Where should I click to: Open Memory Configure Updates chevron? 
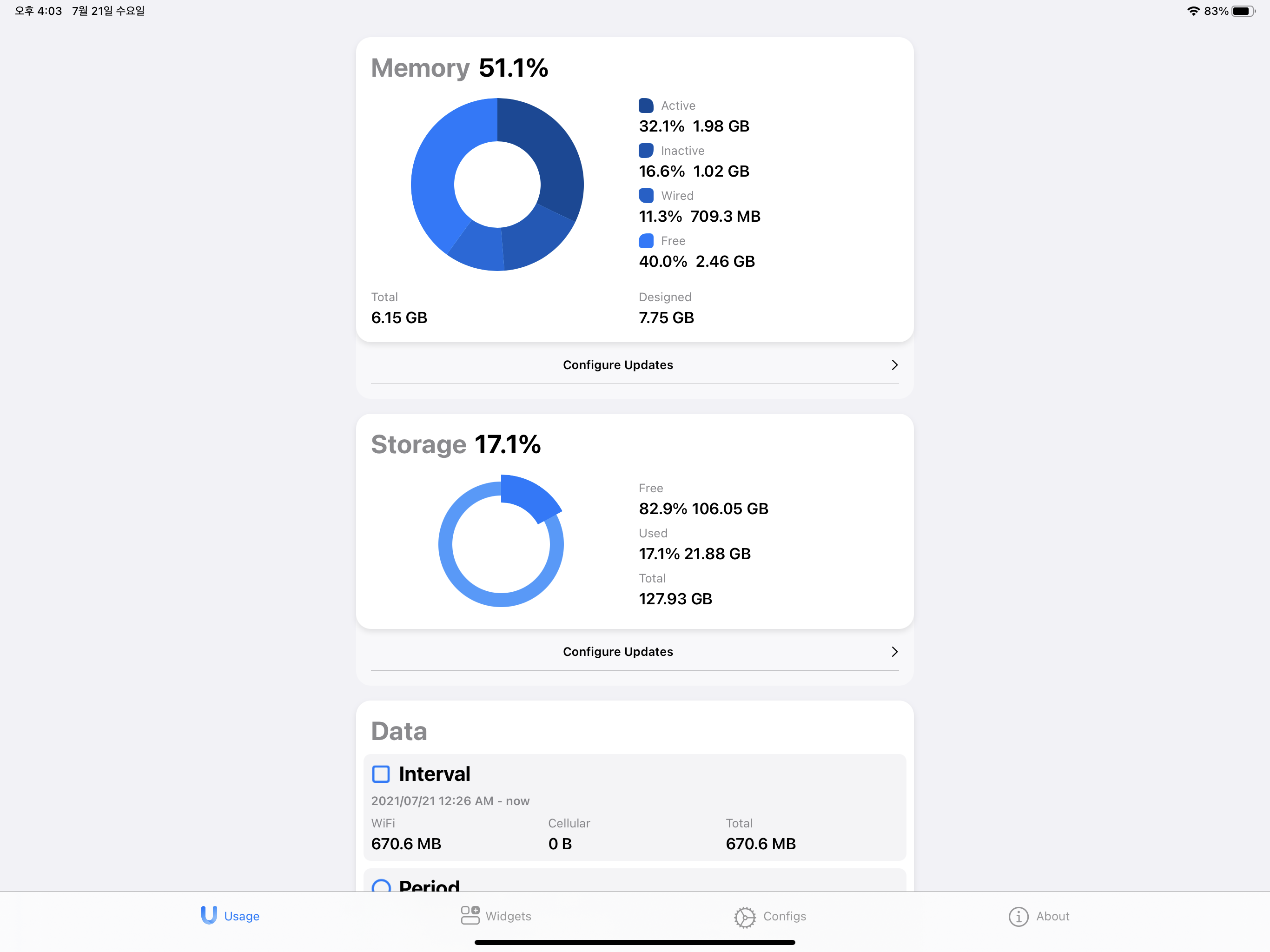(894, 365)
